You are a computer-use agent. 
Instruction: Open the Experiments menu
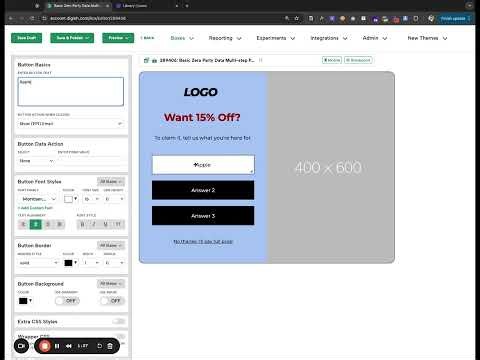(276, 38)
